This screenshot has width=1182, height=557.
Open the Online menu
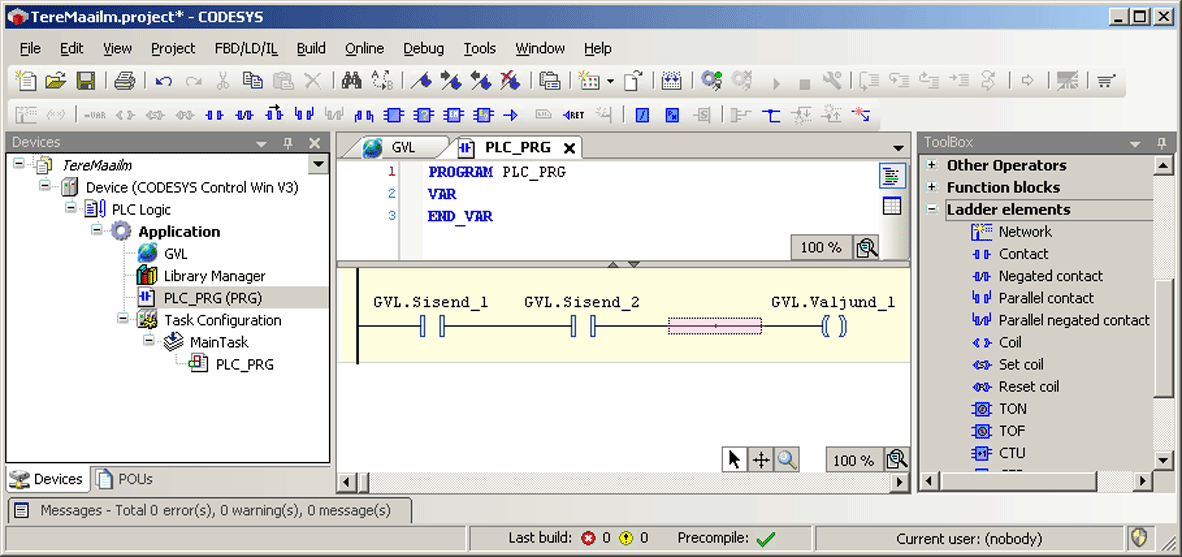tap(365, 48)
